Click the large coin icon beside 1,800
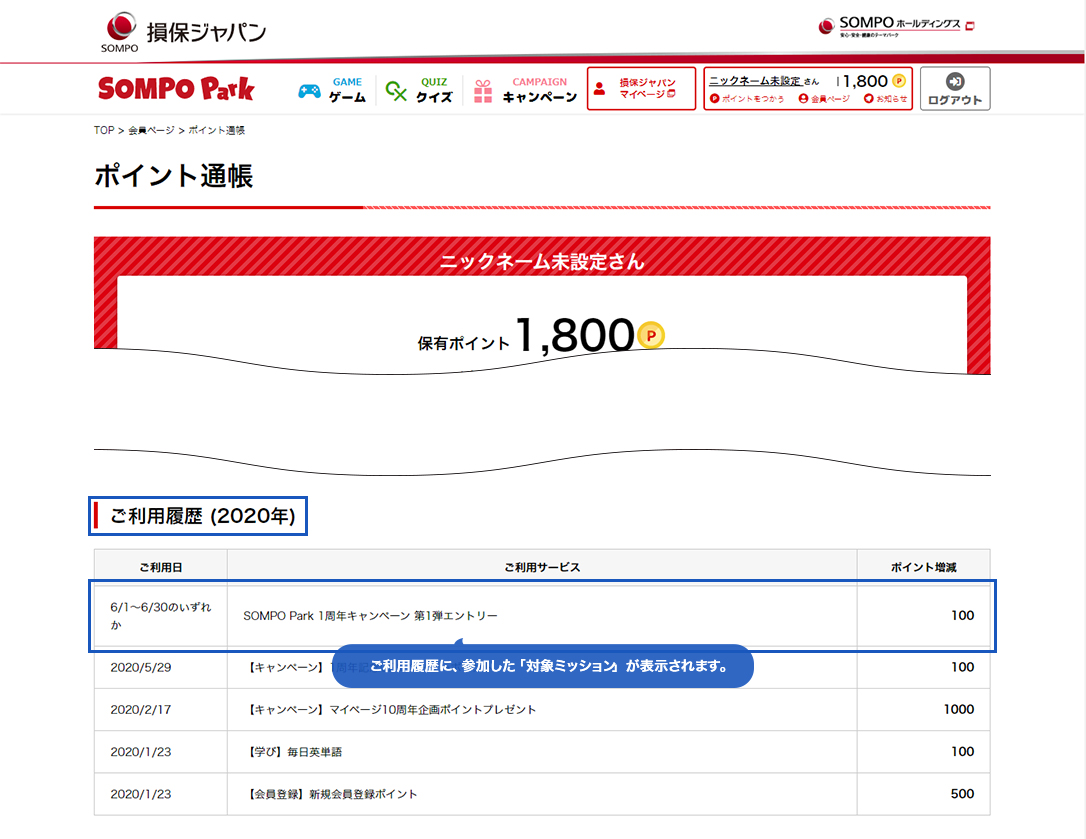 click(x=650, y=335)
